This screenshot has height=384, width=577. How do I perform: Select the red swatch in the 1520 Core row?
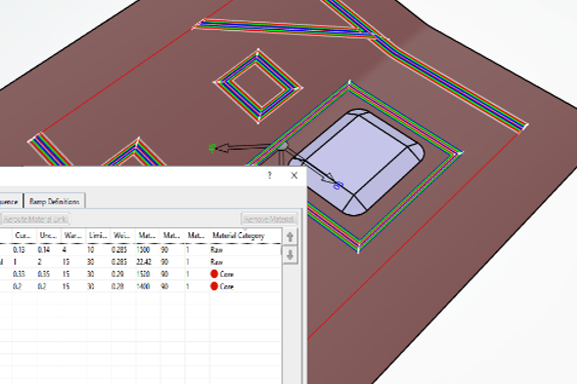pos(214,274)
